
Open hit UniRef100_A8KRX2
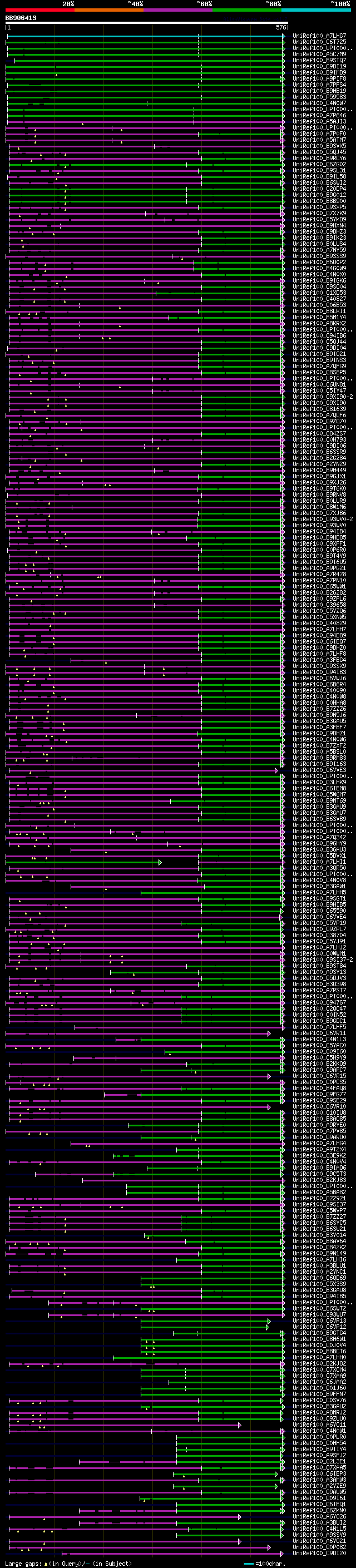(x=319, y=323)
